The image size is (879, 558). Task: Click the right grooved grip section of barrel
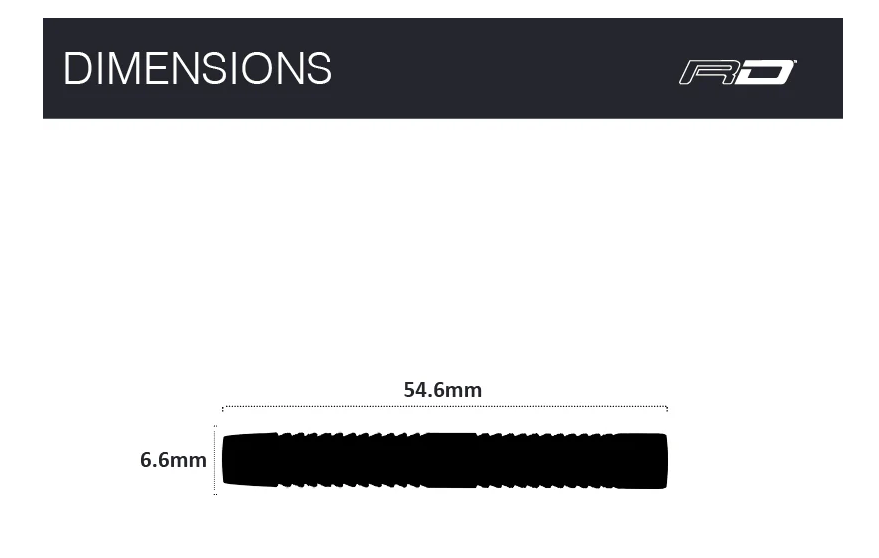(x=545, y=460)
